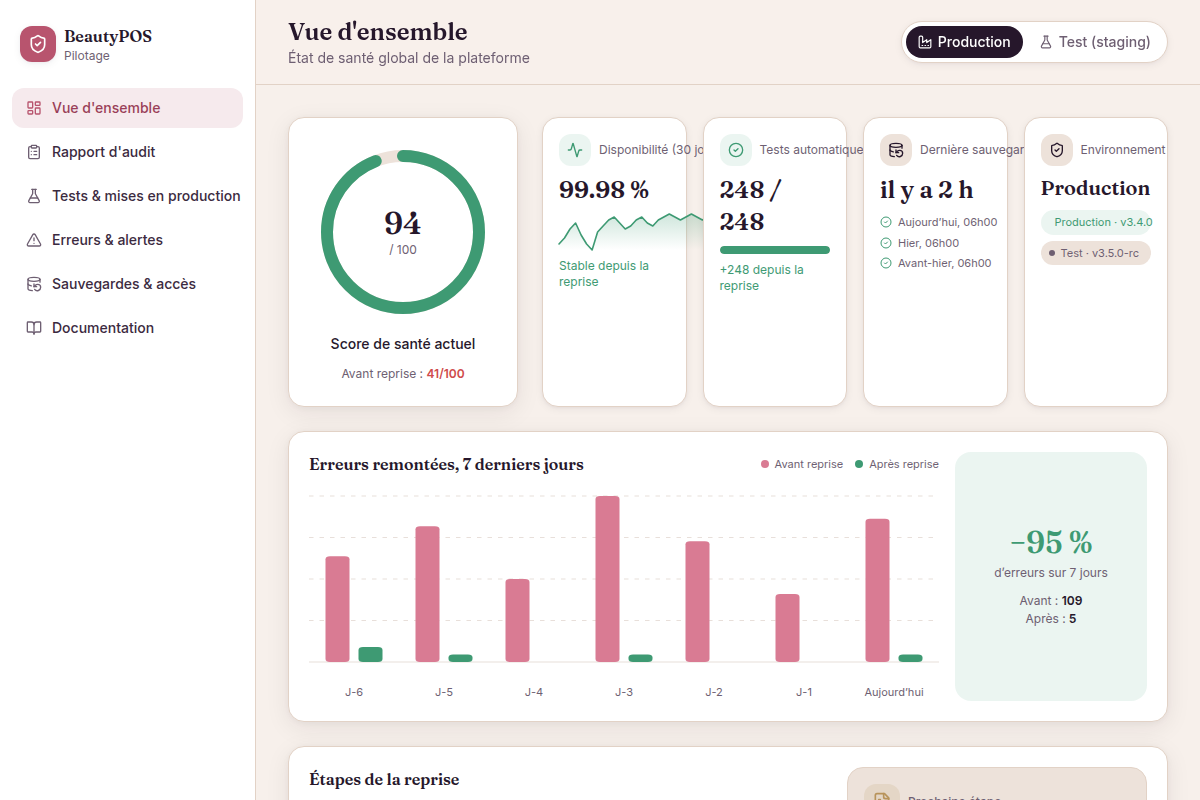Click the check icon beside Hier, 06h00
This screenshot has width=1200, height=800.
tap(886, 243)
